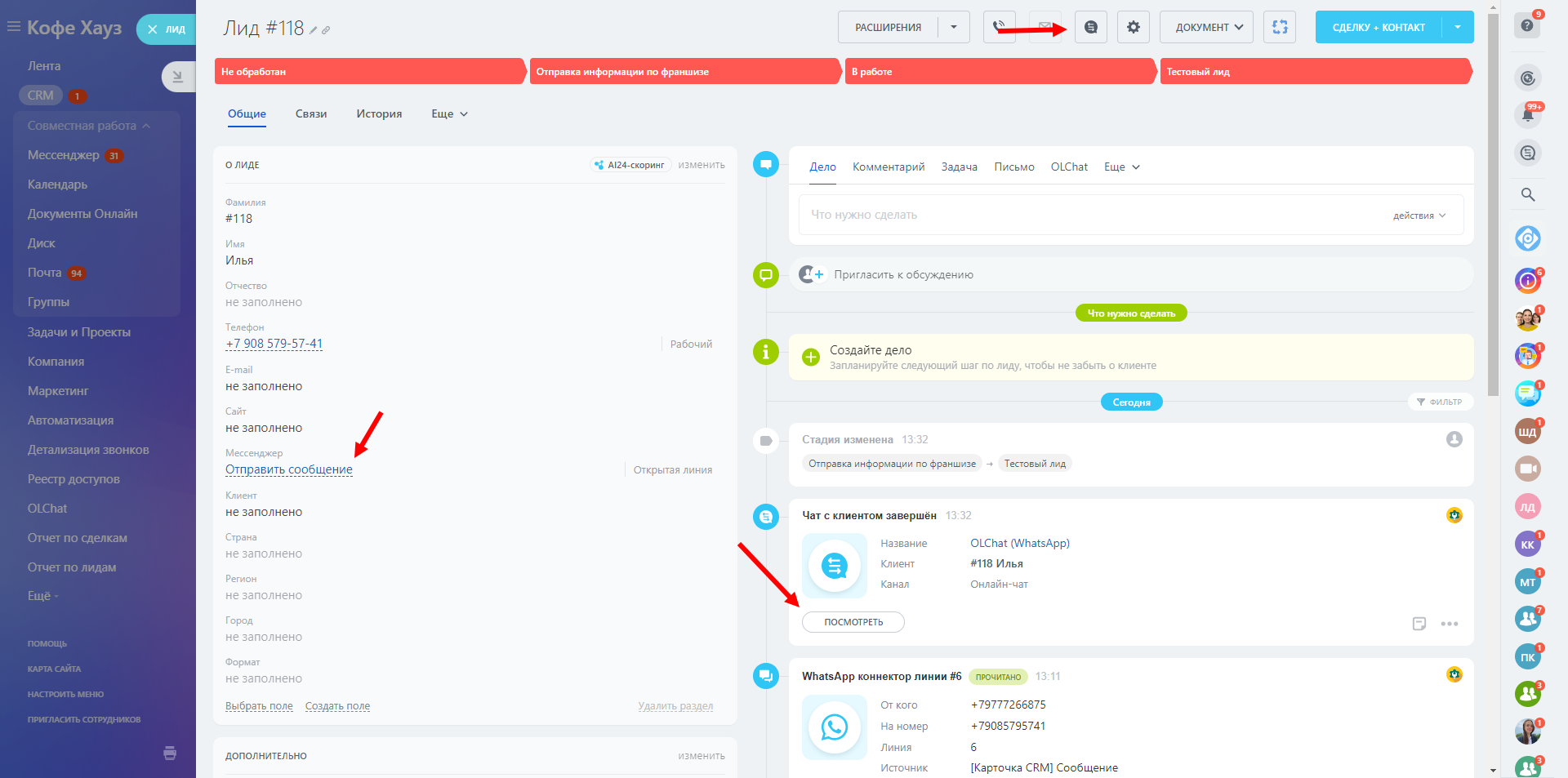The width and height of the screenshot is (1568, 778).
Task: Click the notifications bell in right sidebar
Action: [1527, 115]
